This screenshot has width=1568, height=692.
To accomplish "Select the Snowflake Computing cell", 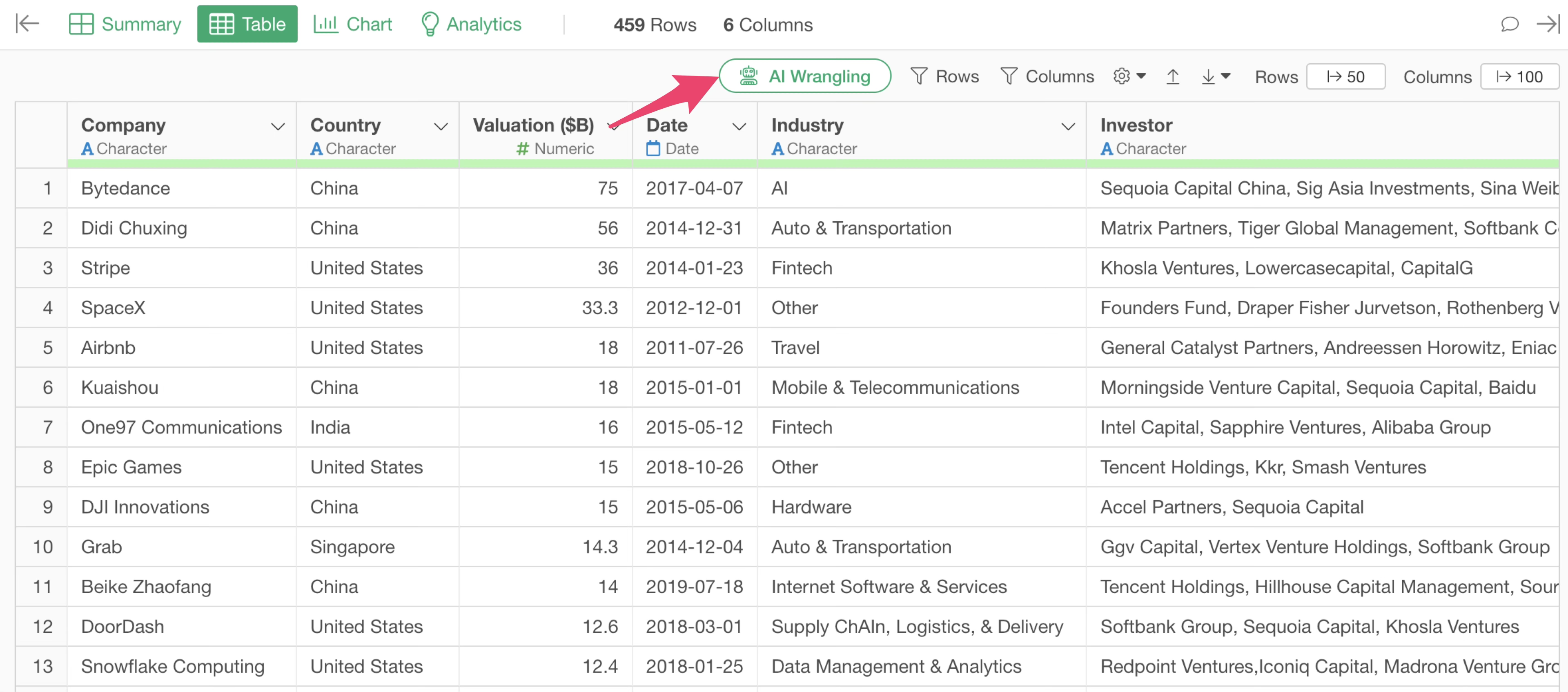I will pyautogui.click(x=181, y=666).
